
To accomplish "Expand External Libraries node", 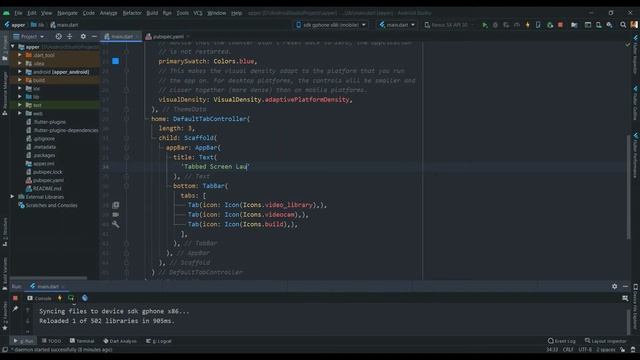I will [12, 197].
